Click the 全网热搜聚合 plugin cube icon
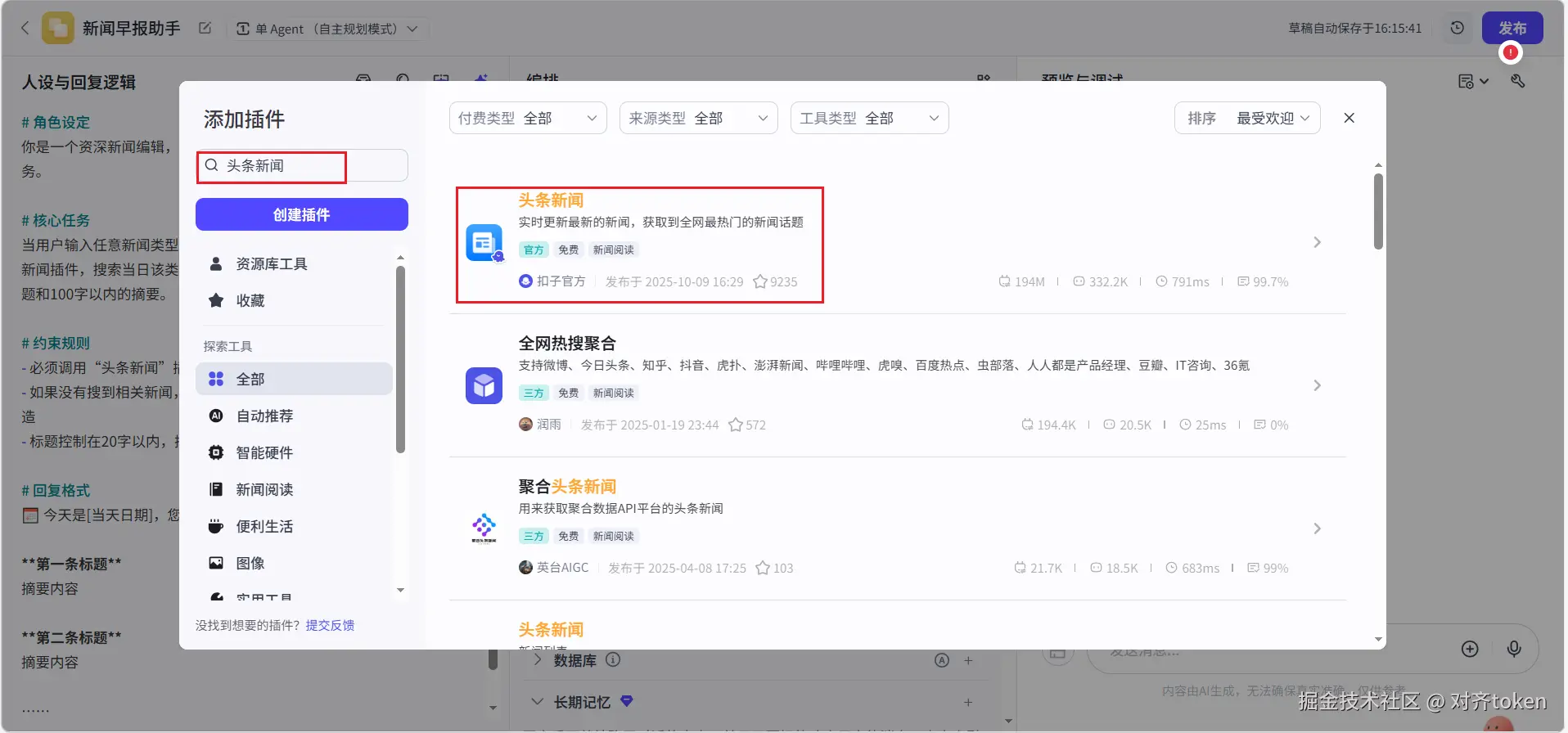 coord(484,385)
